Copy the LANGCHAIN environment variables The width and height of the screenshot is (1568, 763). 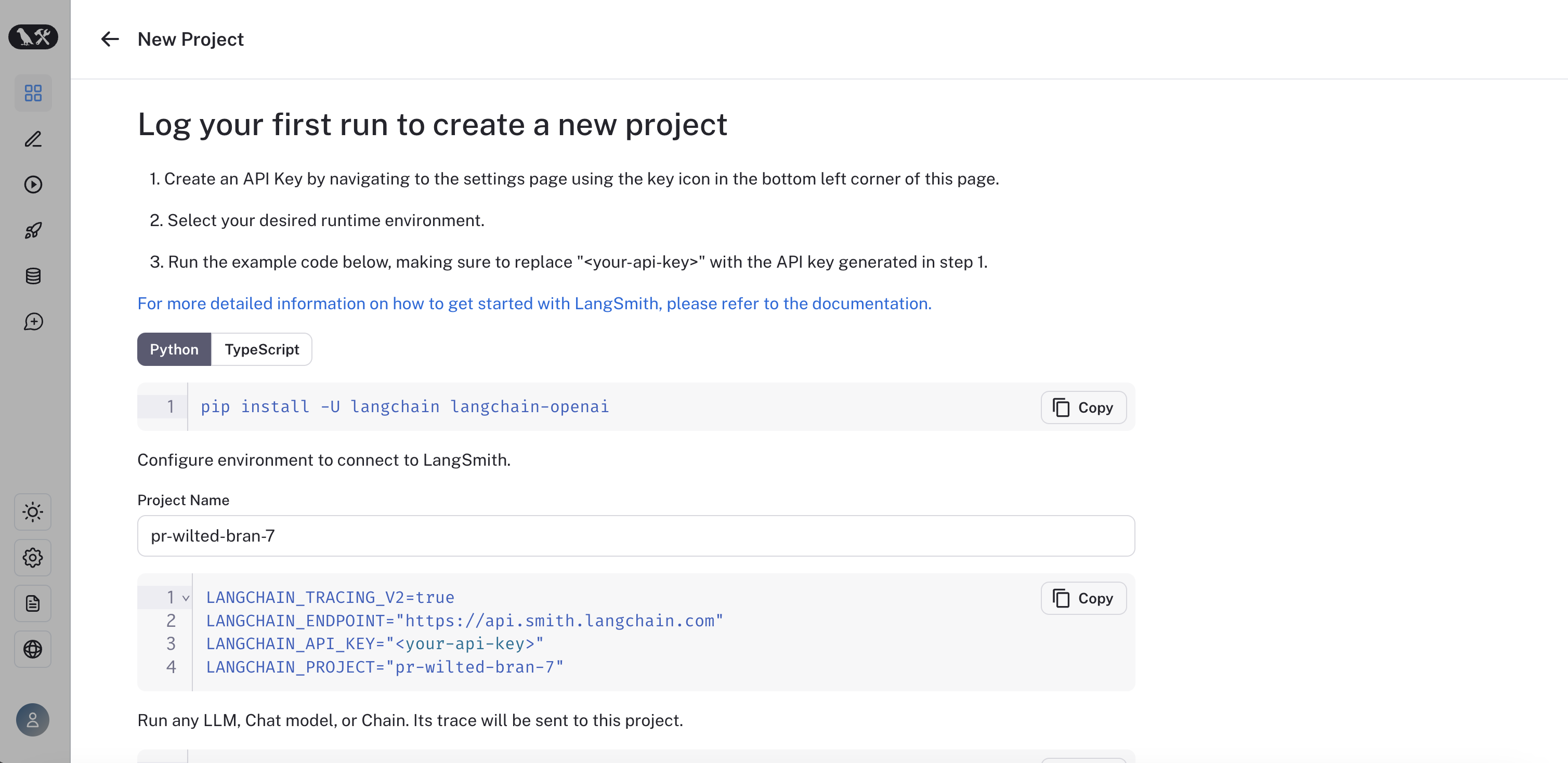pos(1083,598)
